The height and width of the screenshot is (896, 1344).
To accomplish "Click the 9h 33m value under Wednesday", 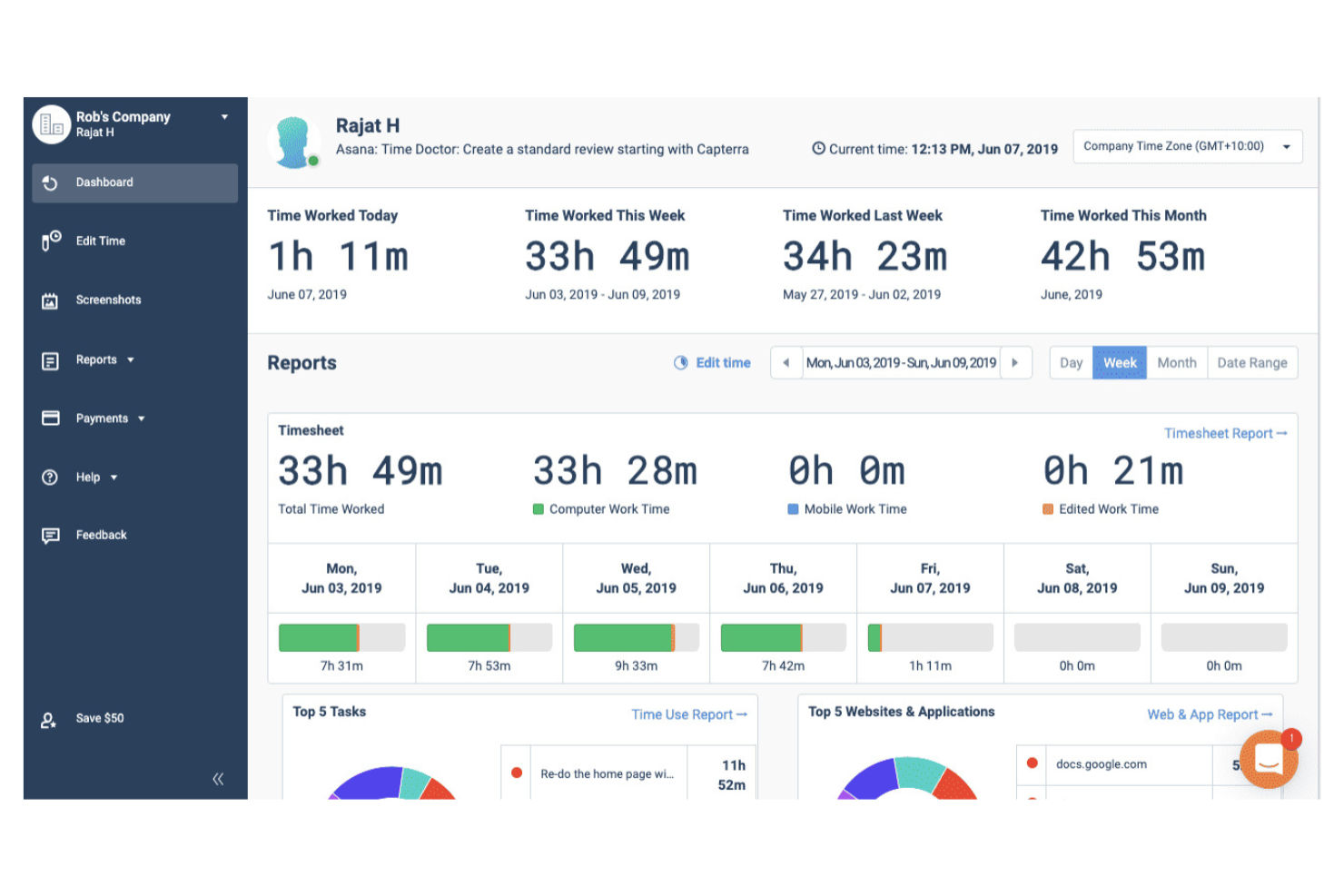I will 637,666.
